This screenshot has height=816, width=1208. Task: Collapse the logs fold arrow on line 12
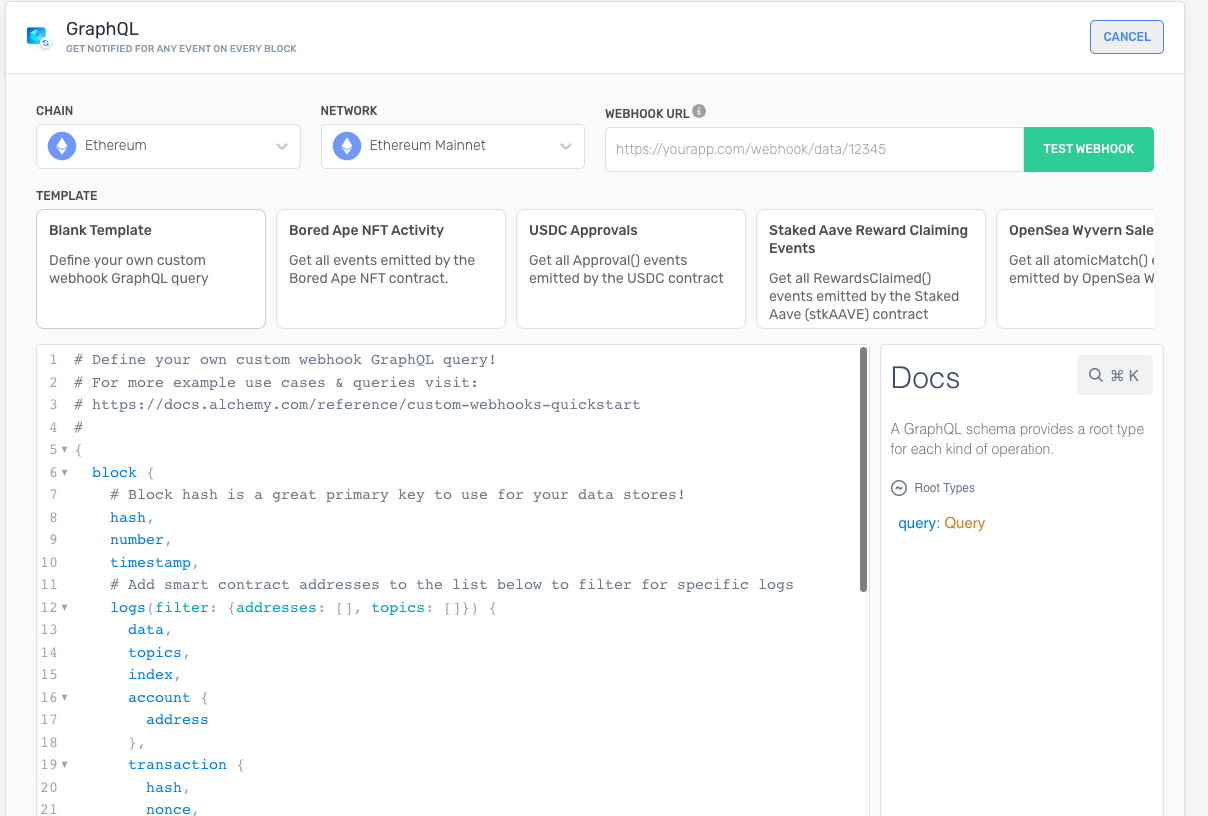click(65, 607)
